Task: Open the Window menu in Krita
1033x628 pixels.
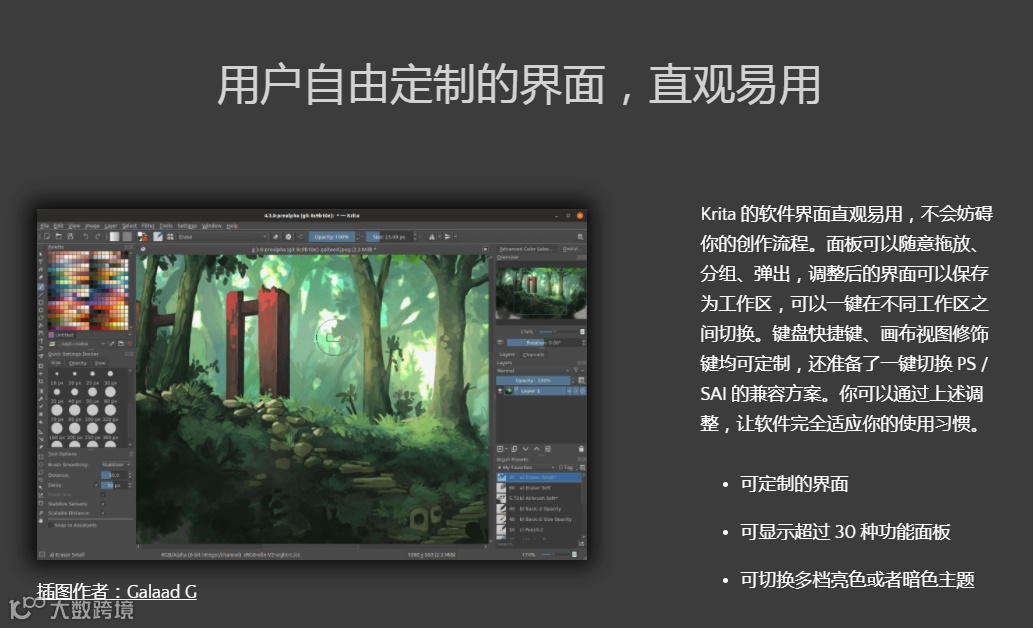Action: pyautogui.click(x=211, y=226)
